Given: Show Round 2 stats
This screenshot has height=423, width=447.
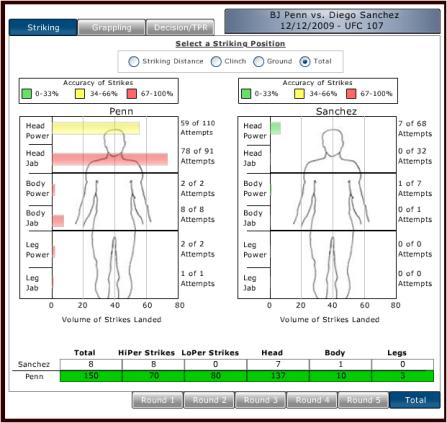Looking at the screenshot, I should coord(209,400).
